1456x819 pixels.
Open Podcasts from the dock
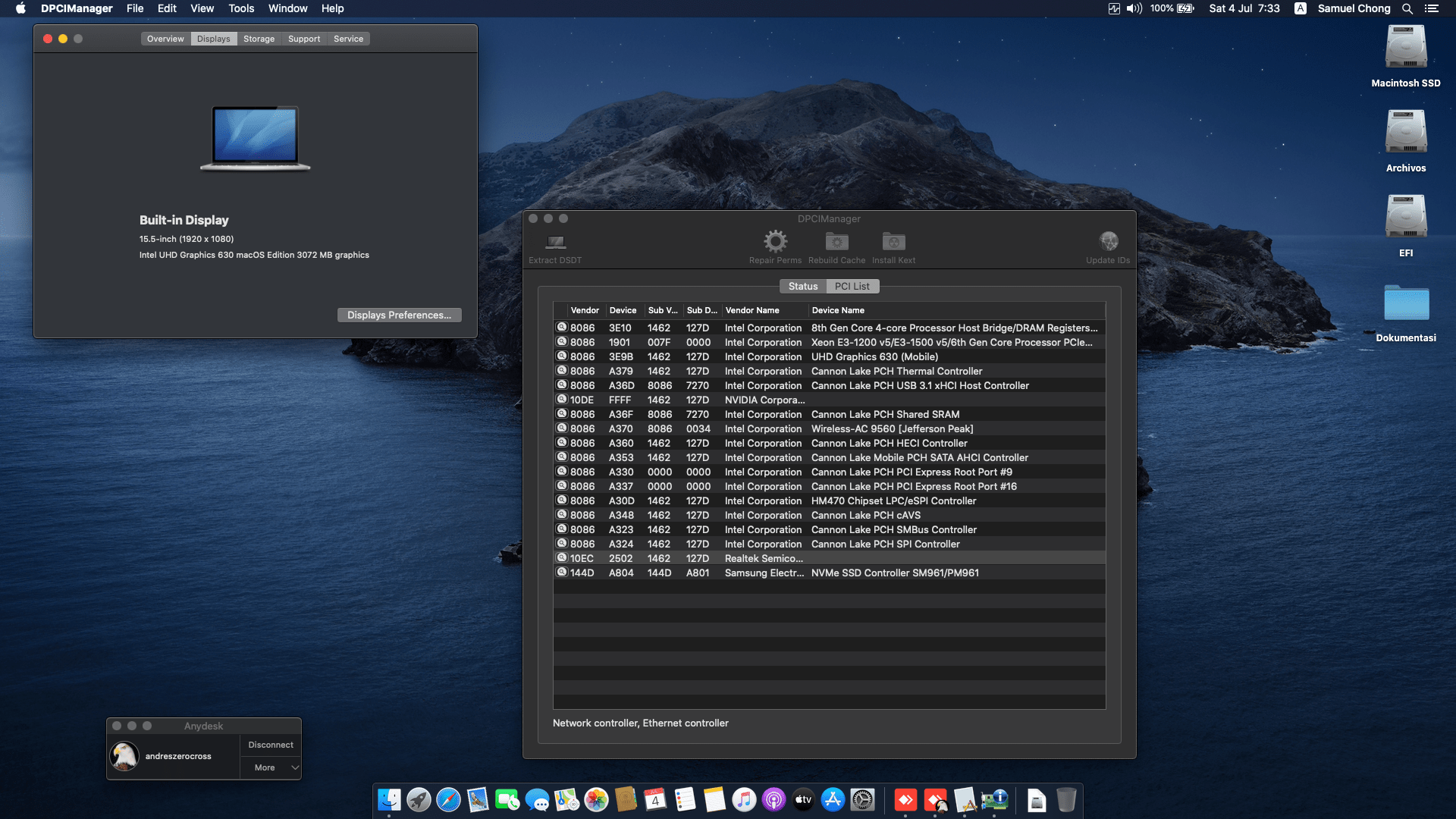coord(773,799)
